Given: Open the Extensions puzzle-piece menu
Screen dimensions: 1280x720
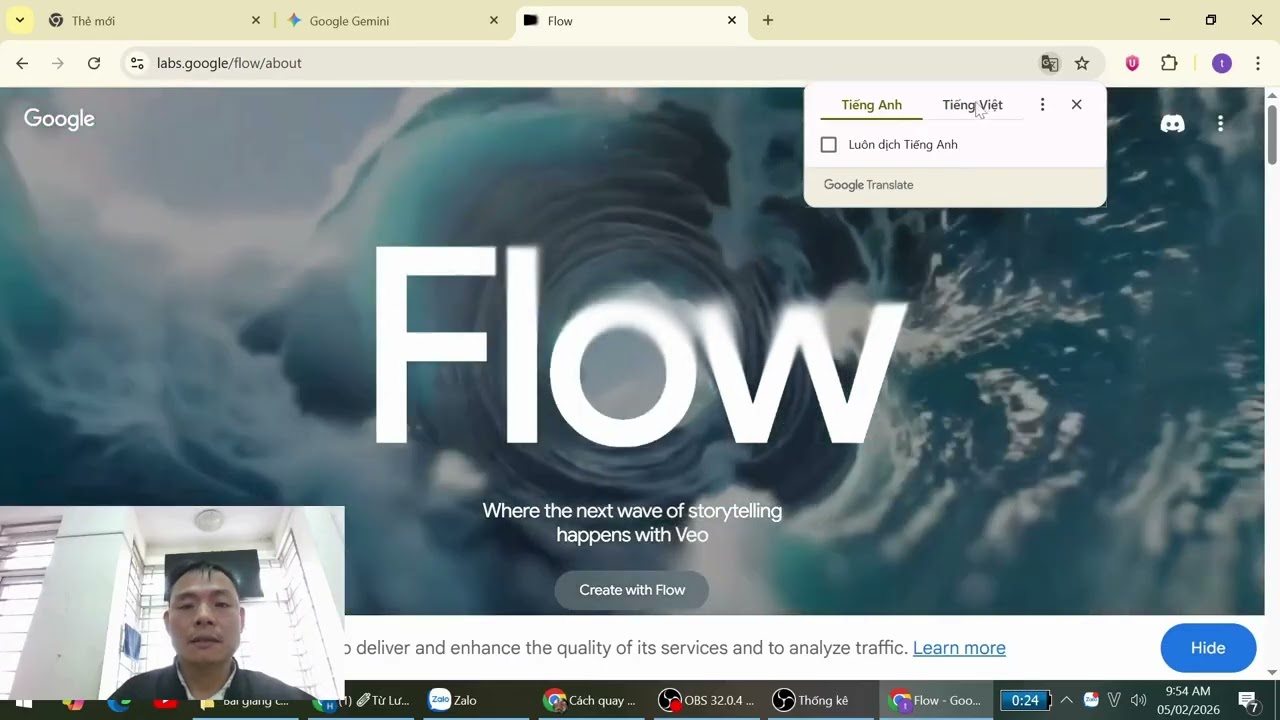Looking at the screenshot, I should [x=1169, y=63].
